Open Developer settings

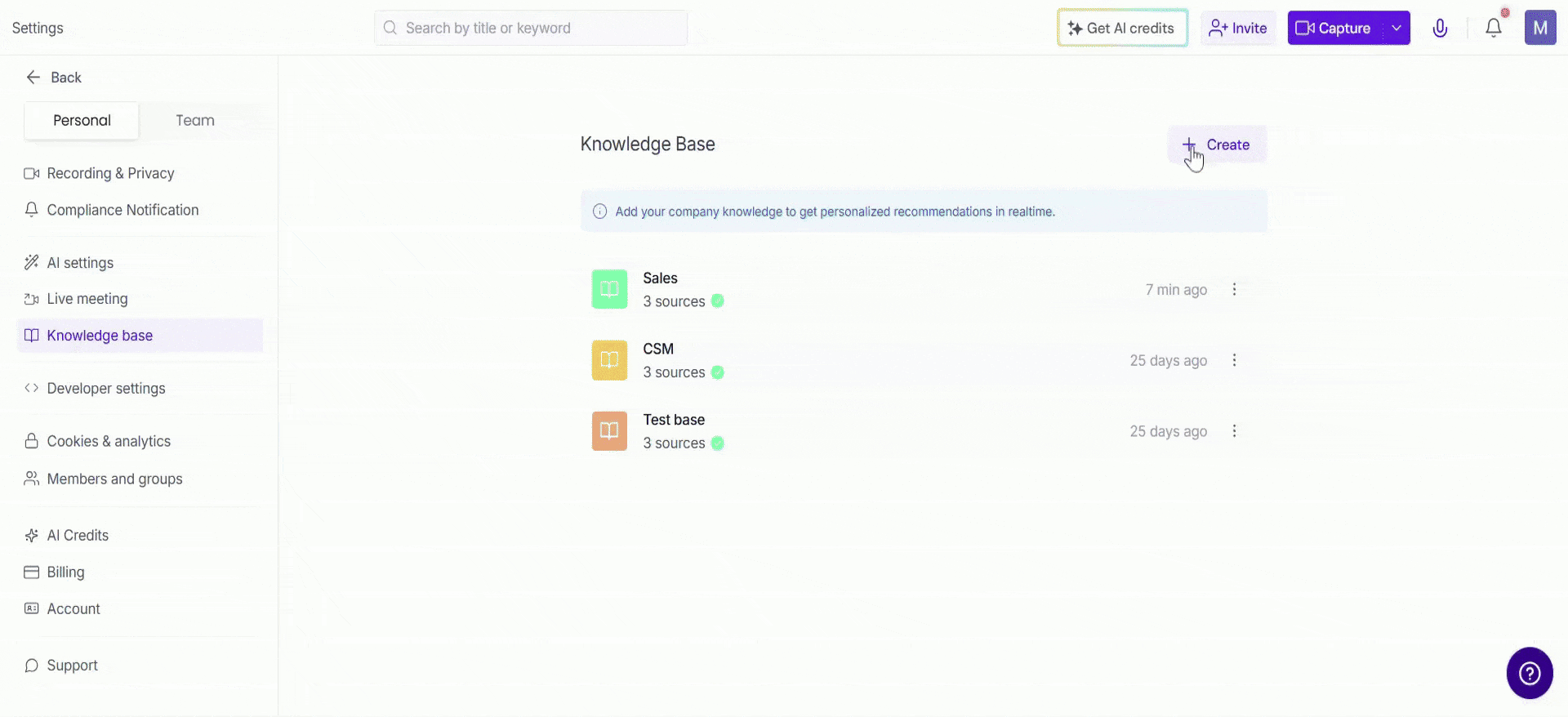(x=140, y=388)
